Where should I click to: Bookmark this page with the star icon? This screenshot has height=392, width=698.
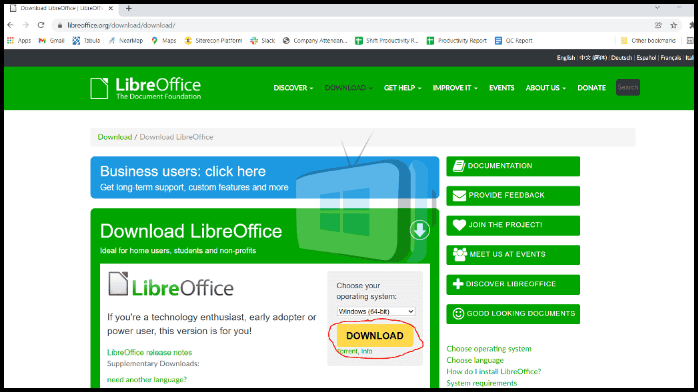tap(674, 25)
